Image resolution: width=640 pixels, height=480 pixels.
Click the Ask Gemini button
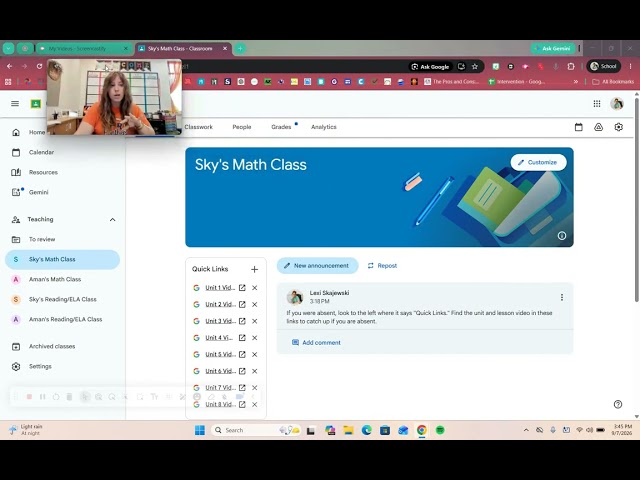[x=553, y=49]
